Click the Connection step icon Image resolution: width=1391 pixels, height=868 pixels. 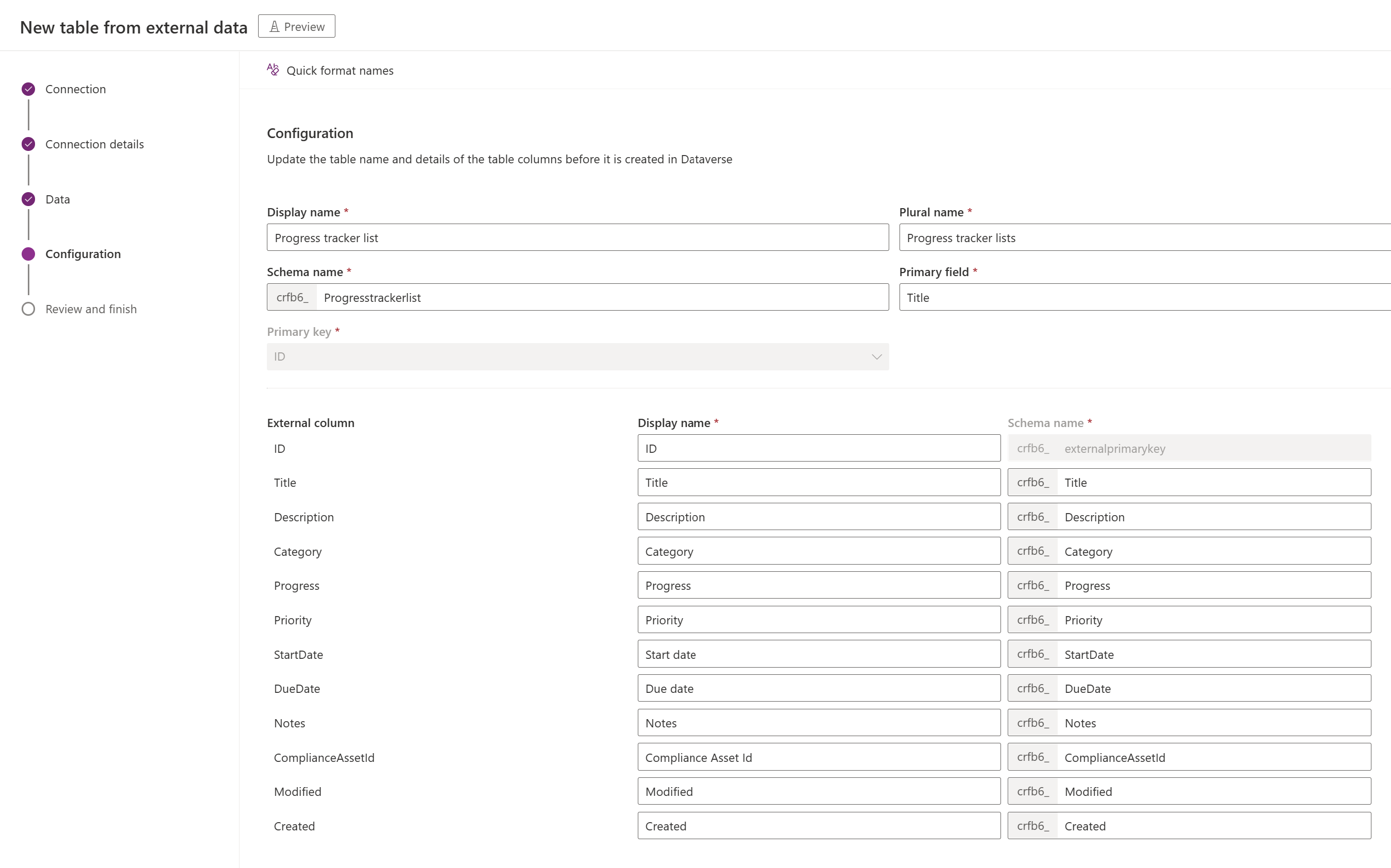28,89
